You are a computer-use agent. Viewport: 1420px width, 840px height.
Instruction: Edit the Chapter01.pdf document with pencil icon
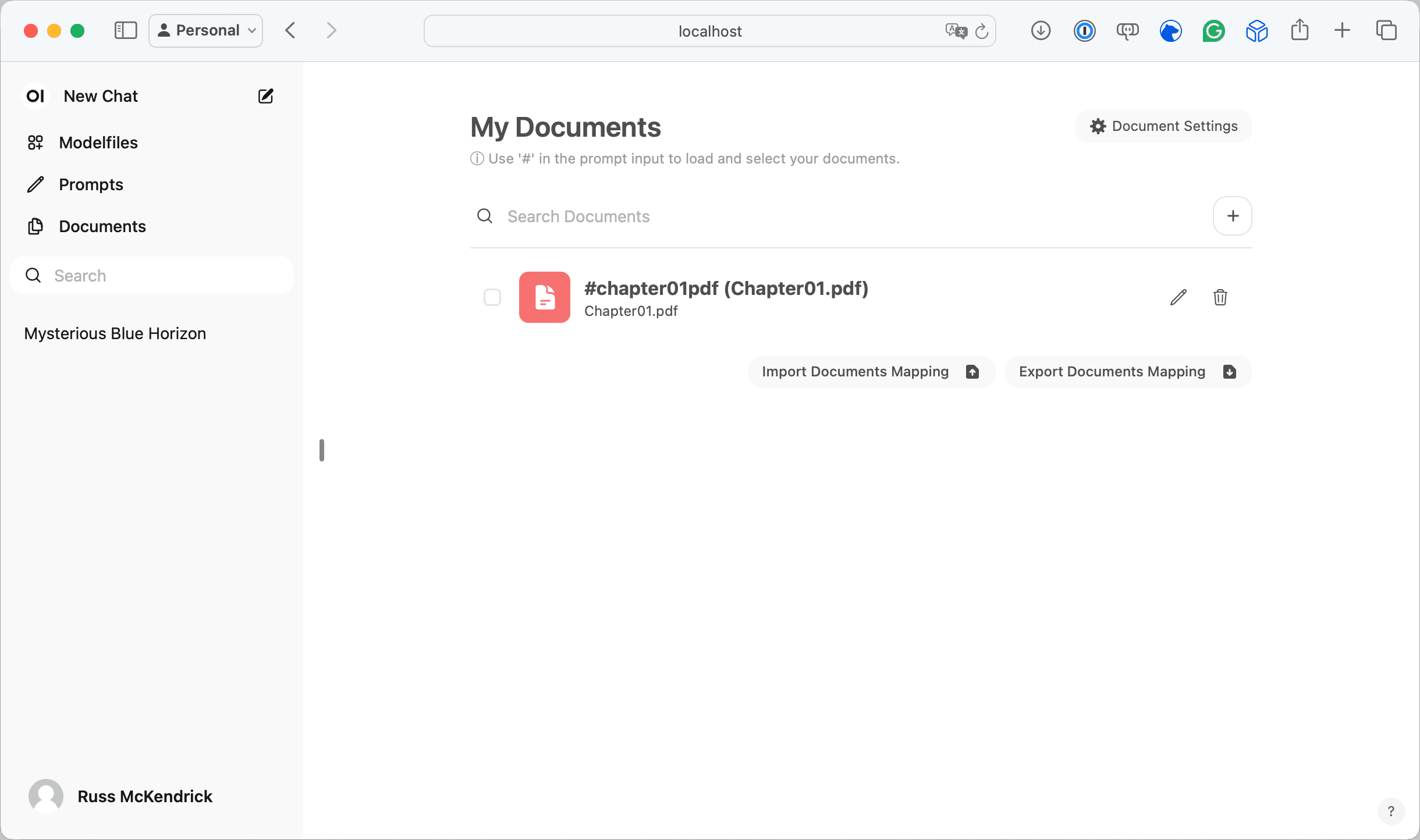click(1178, 297)
